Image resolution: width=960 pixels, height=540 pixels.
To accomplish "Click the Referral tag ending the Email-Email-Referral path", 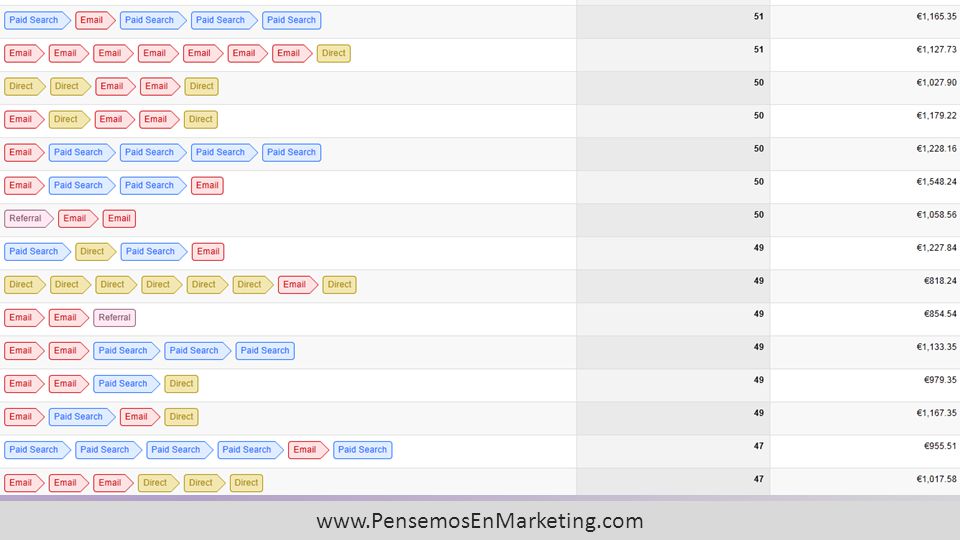I will point(114,318).
